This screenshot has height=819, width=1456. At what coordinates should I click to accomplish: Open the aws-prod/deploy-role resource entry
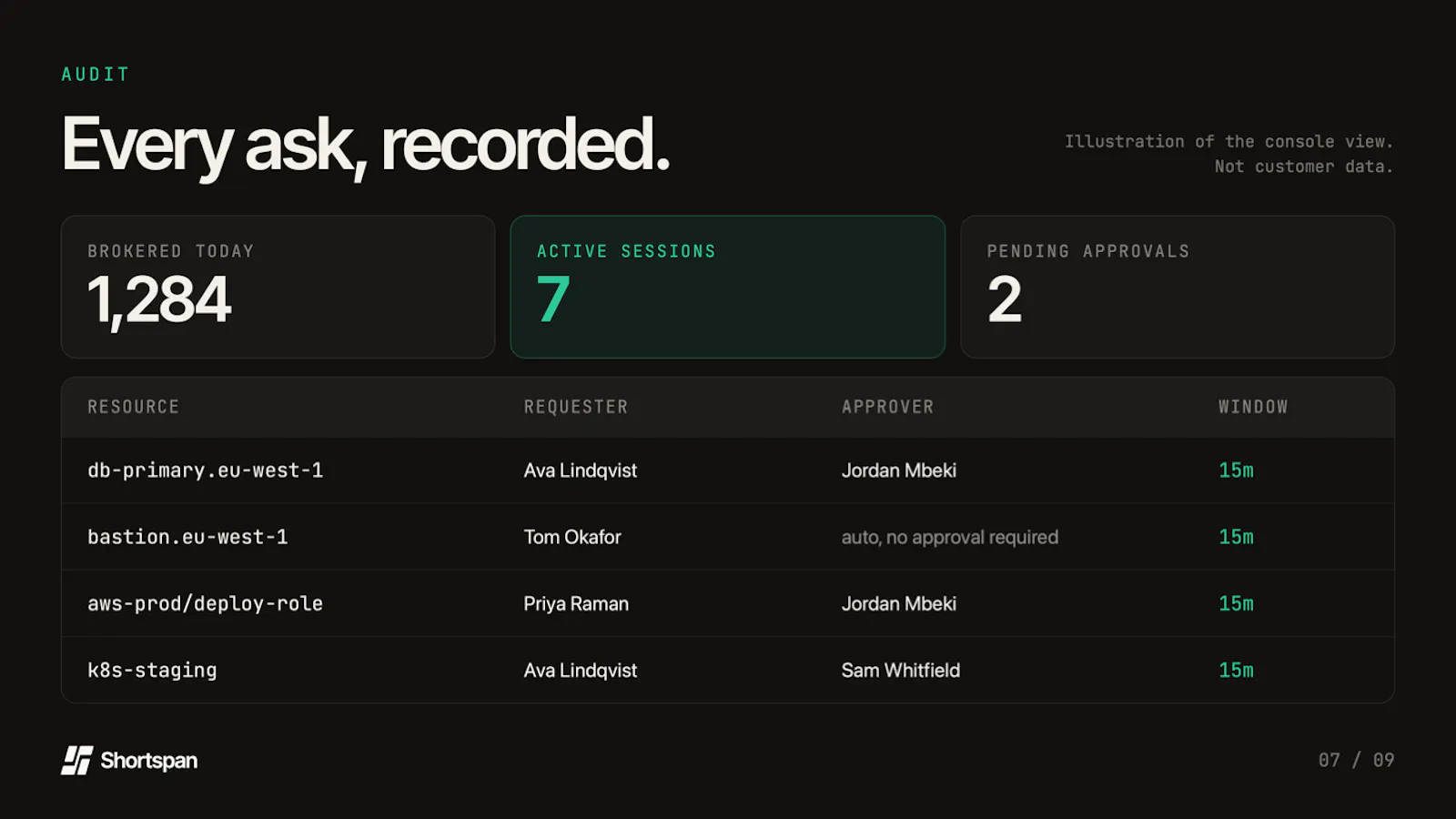point(205,603)
